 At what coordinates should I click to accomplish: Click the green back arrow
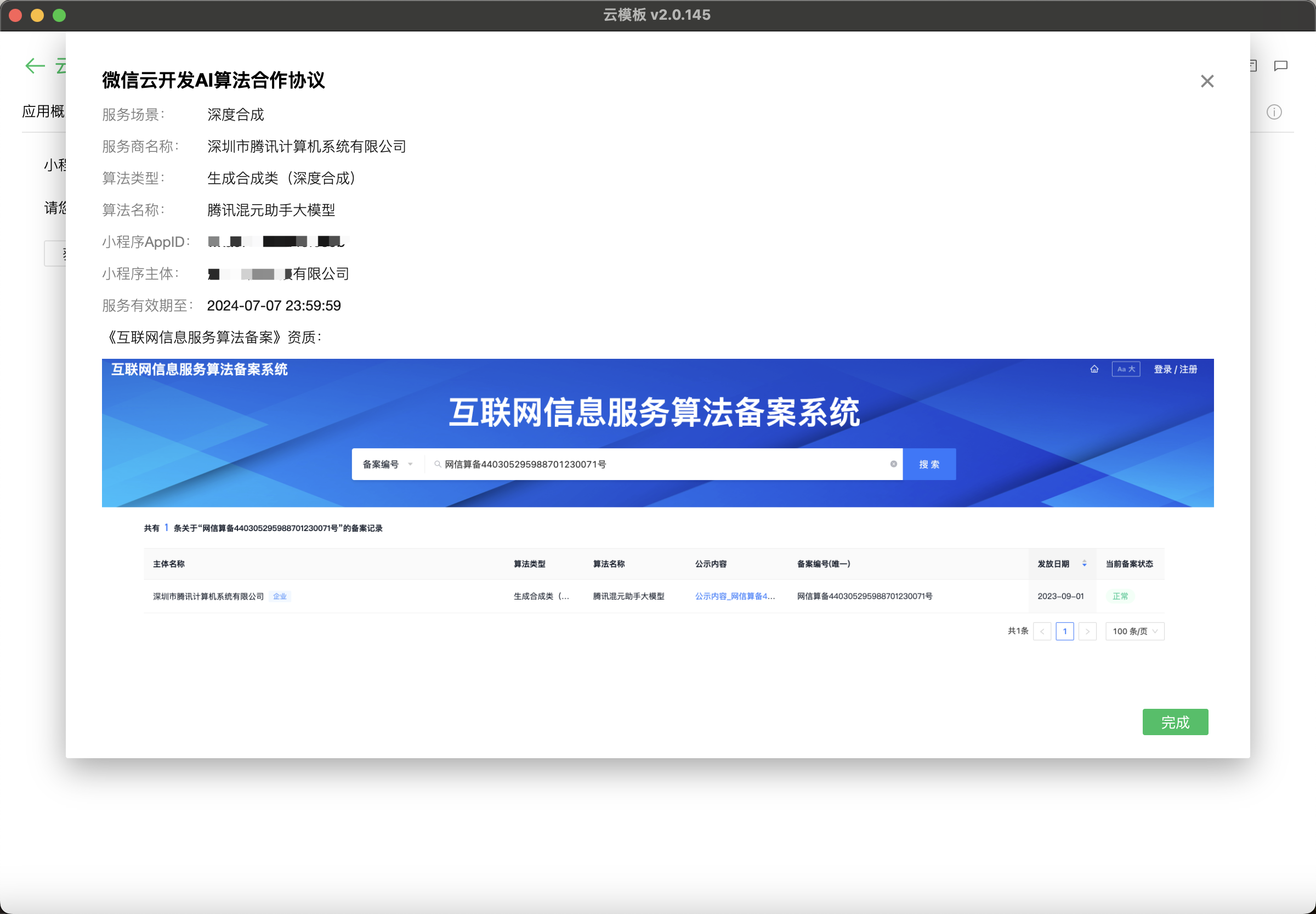35,66
